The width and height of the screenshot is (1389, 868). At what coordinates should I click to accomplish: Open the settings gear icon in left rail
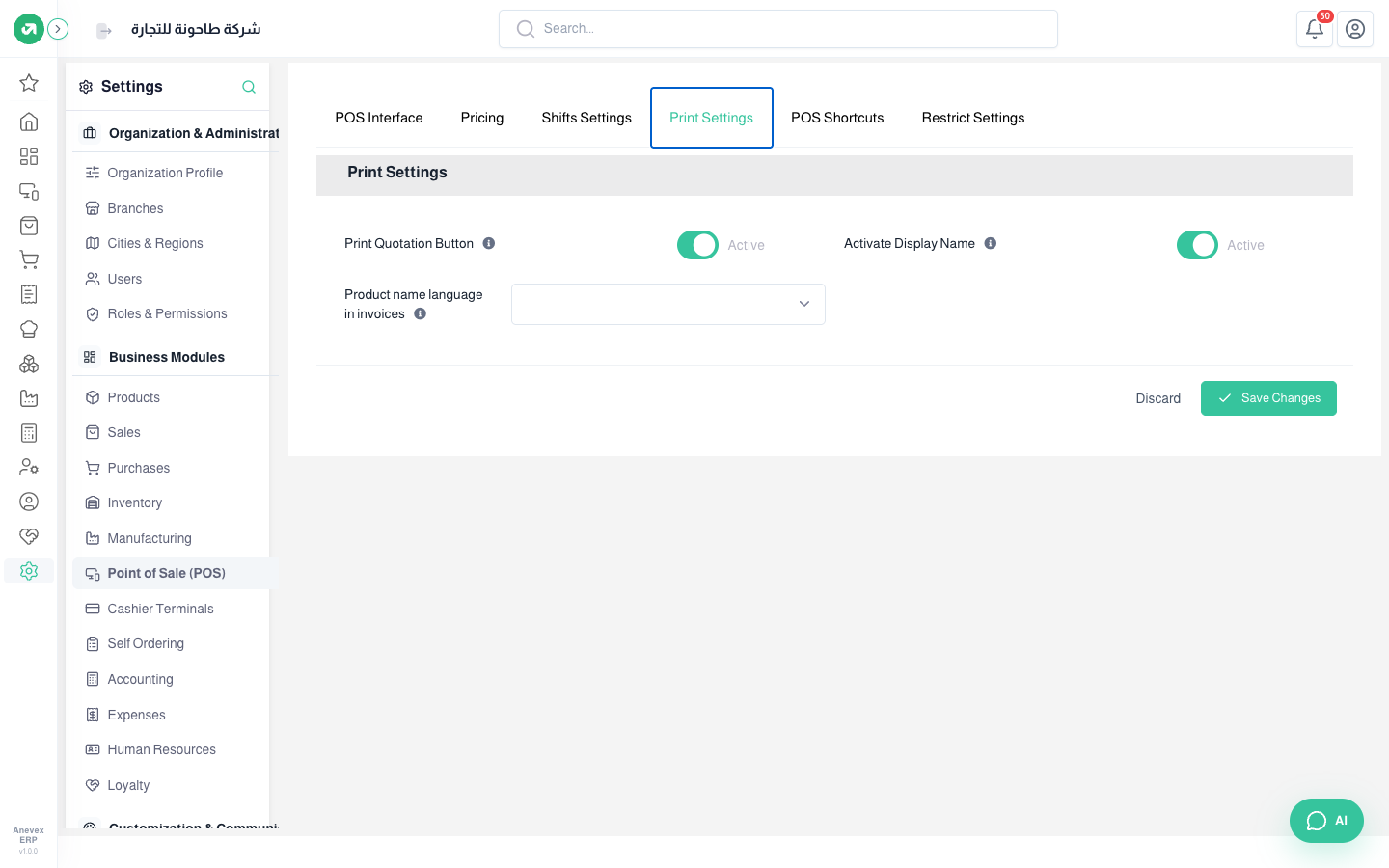coord(29,571)
